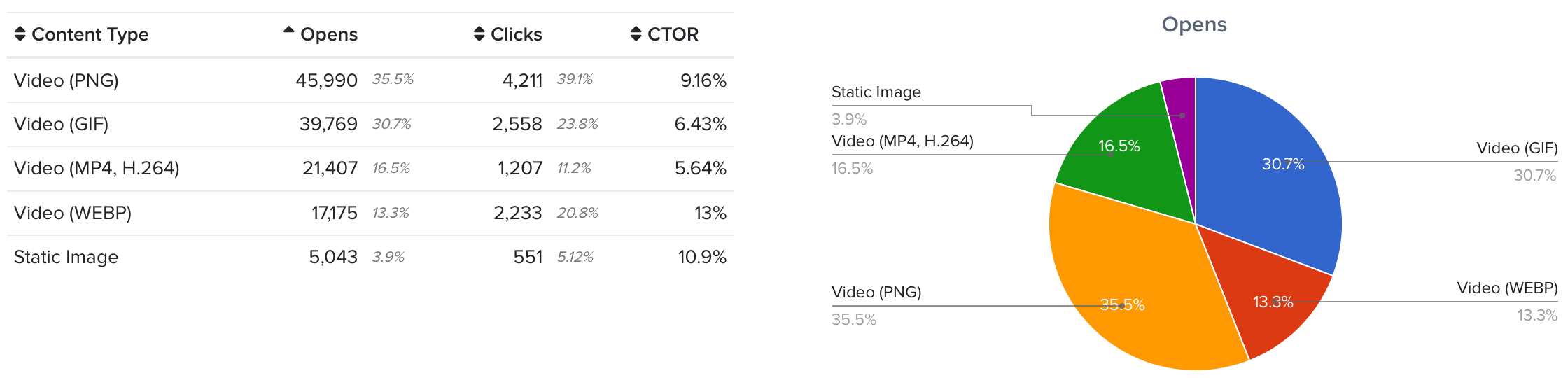Sort table by Content Type header
The image size is (1568, 378).
click(90, 34)
